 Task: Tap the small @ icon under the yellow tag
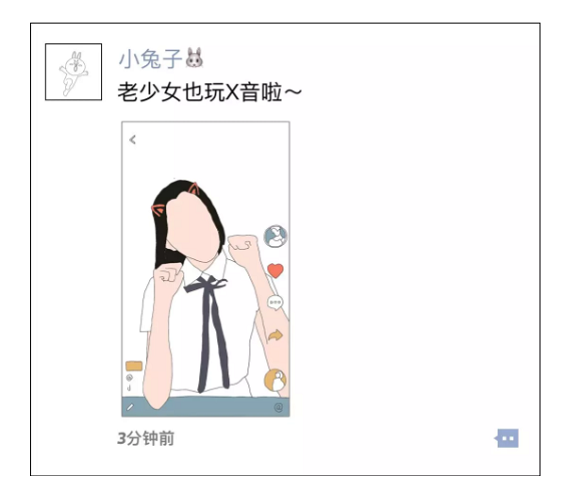pos(130,378)
